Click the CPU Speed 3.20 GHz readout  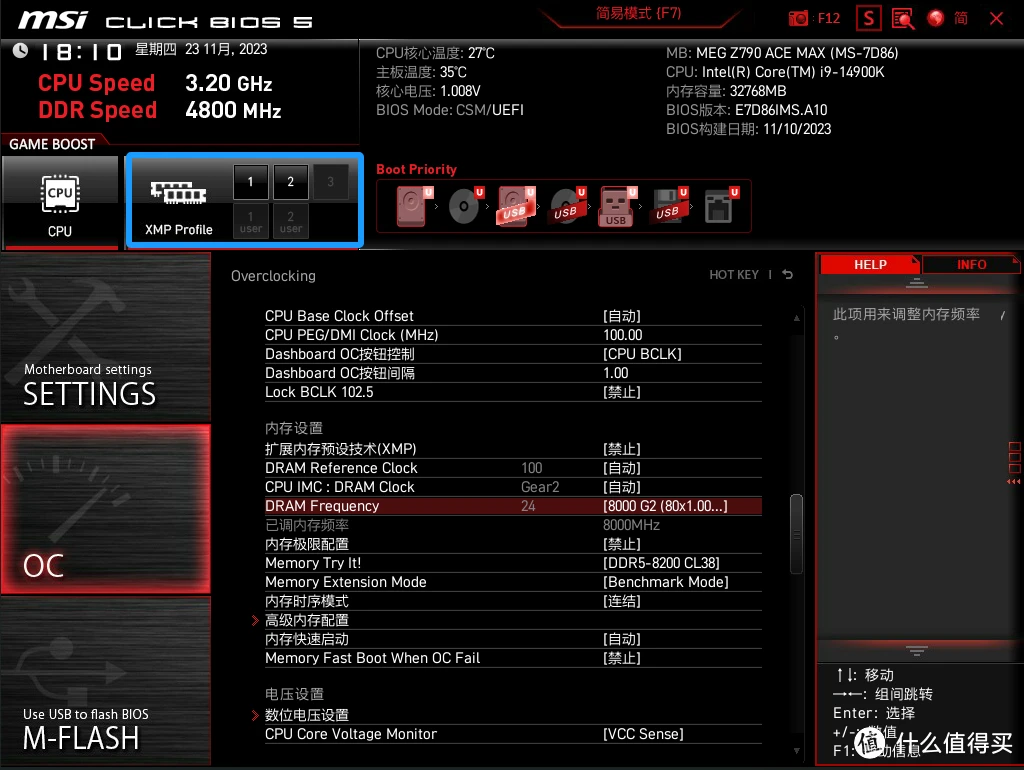pyautogui.click(x=155, y=83)
